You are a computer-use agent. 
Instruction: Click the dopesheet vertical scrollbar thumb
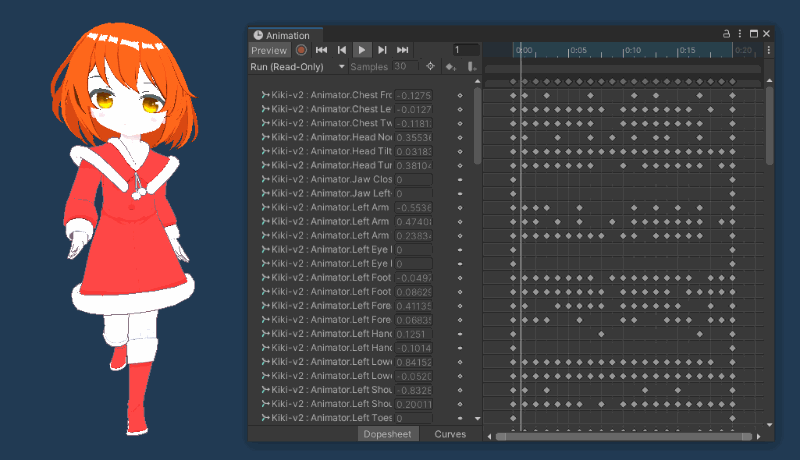click(769, 126)
